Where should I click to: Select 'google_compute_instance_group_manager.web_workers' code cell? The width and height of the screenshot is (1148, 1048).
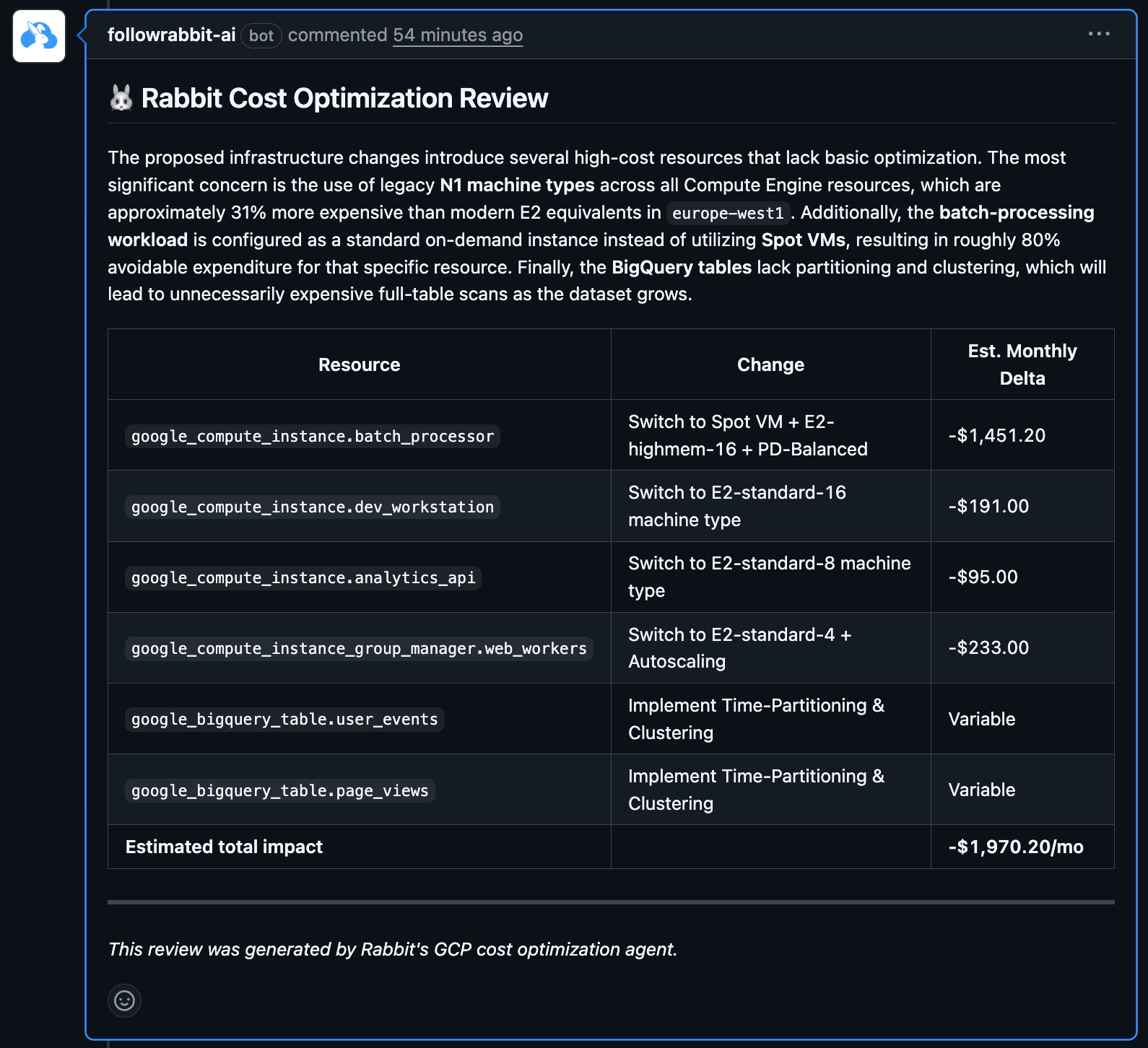(359, 648)
